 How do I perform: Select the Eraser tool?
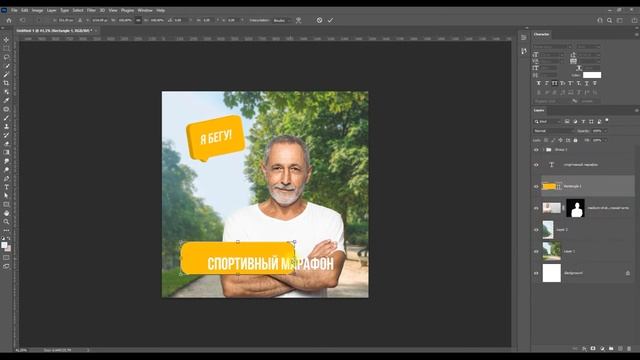[x=6, y=144]
